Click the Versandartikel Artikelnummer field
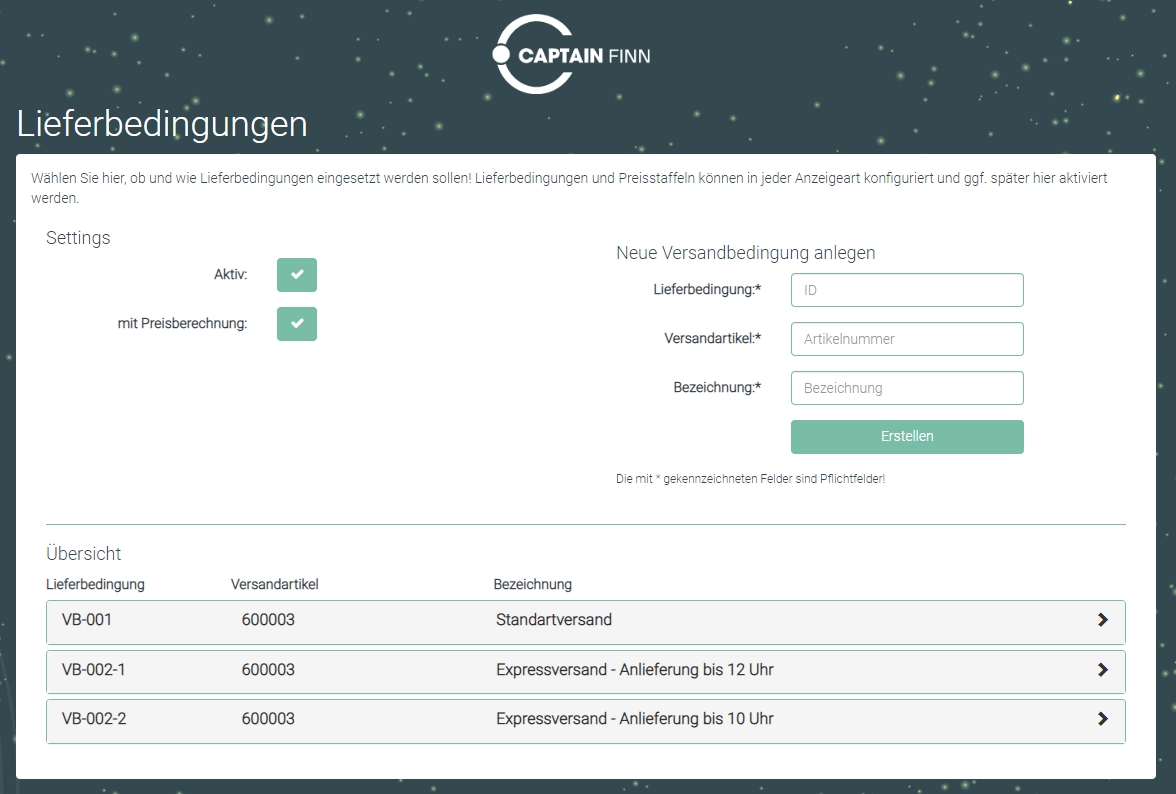The height and width of the screenshot is (794, 1176). click(906, 339)
